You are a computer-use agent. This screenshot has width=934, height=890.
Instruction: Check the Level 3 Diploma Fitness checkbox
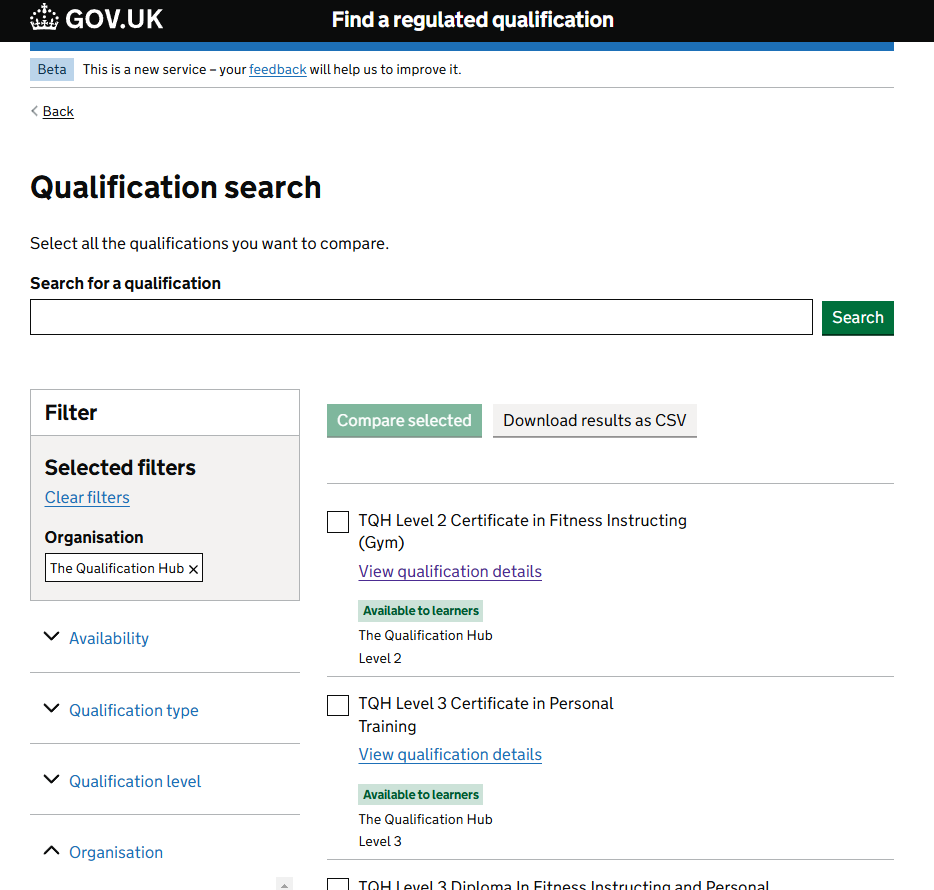pyautogui.click(x=338, y=885)
